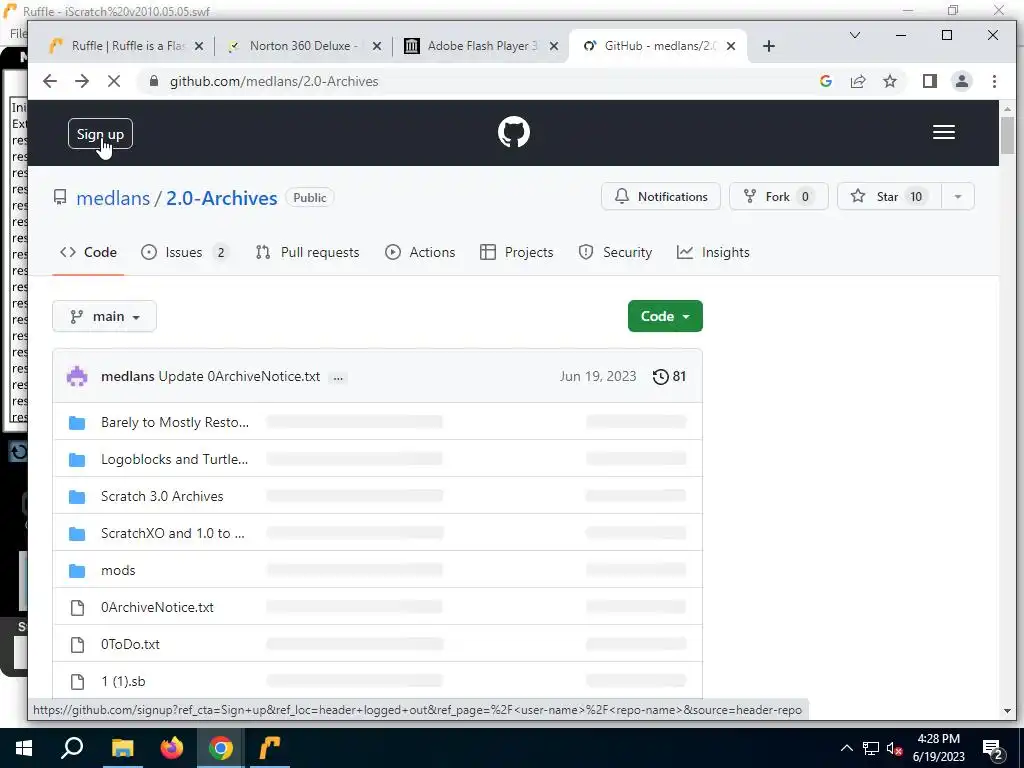Click the GitHub Octocat logo

pos(513,133)
